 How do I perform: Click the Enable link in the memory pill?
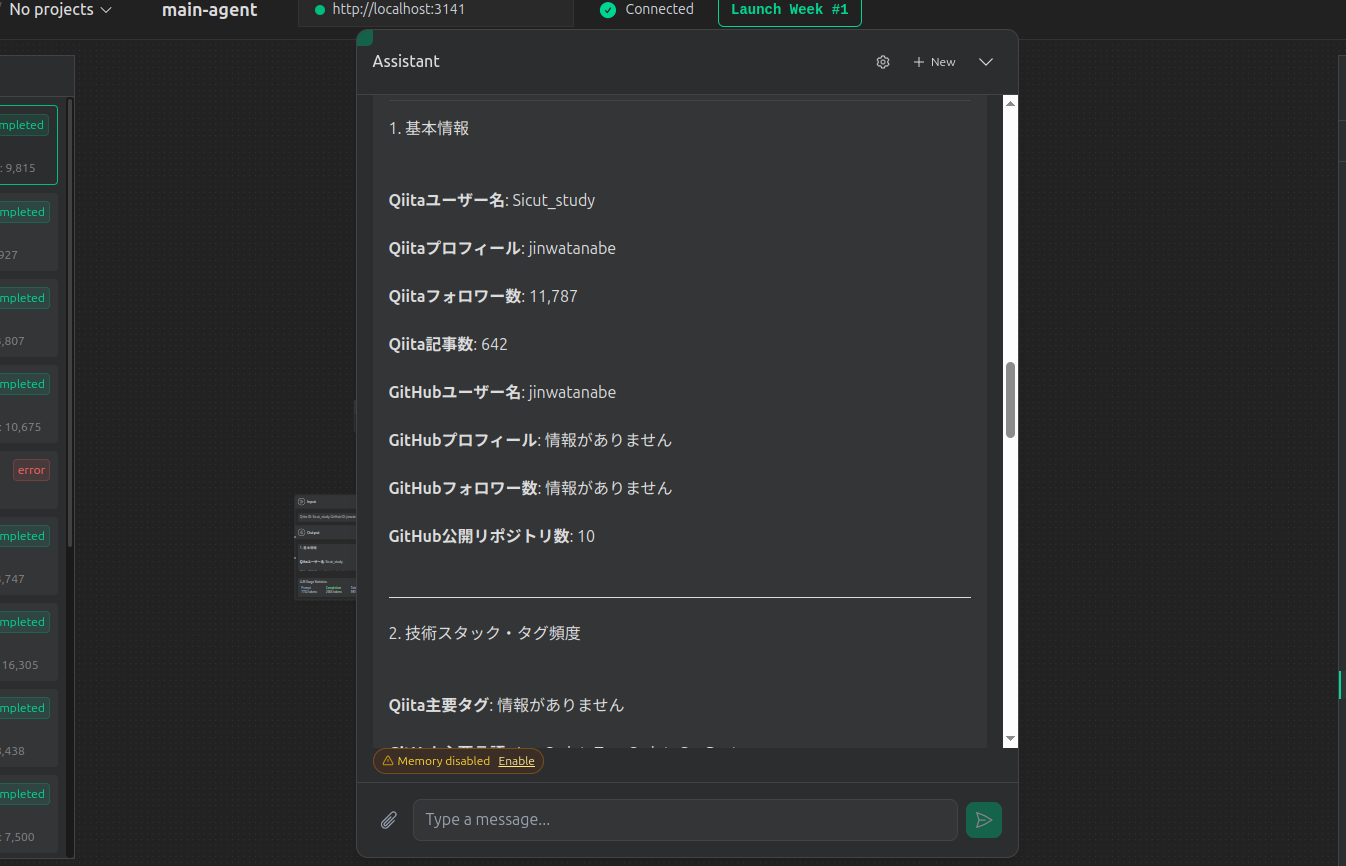click(516, 761)
